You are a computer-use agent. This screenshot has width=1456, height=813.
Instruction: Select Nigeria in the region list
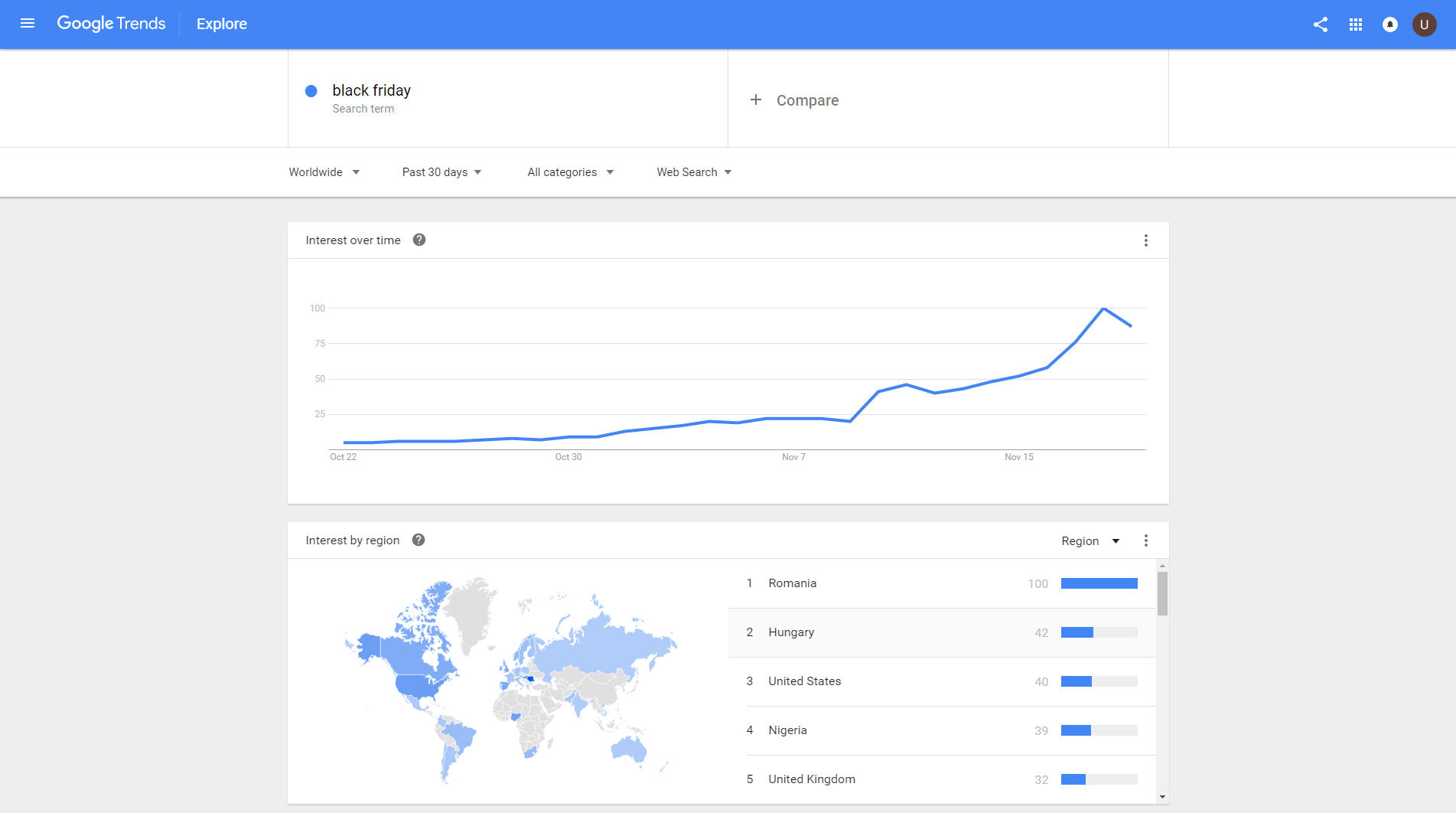point(942,730)
